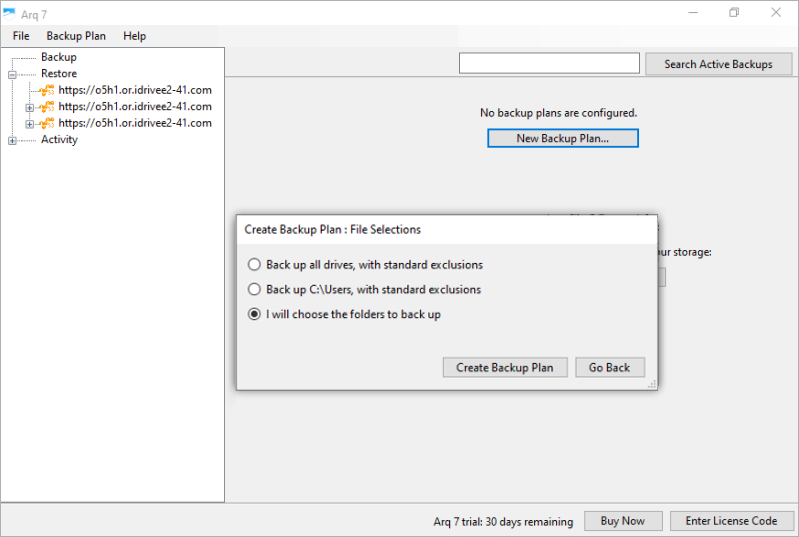Open the Backup Plan menu
799x537 pixels.
(x=76, y=36)
